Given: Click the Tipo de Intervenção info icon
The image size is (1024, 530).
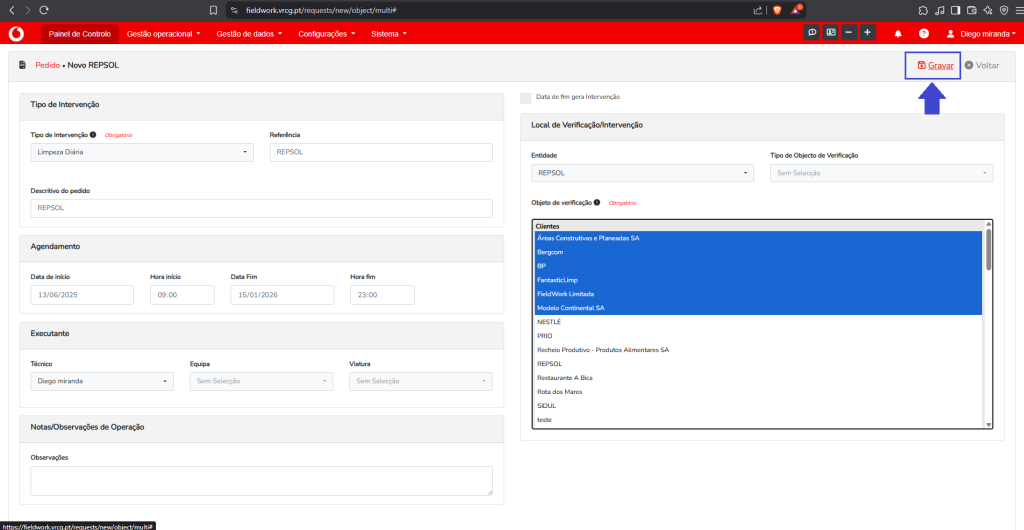Looking at the screenshot, I should coord(93,135).
